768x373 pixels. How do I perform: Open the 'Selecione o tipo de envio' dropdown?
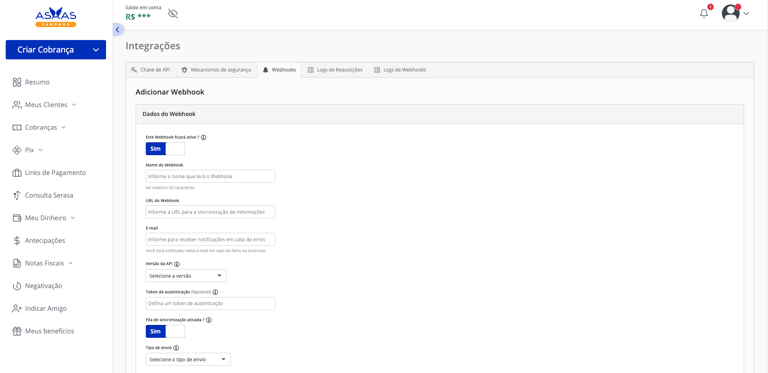point(188,359)
